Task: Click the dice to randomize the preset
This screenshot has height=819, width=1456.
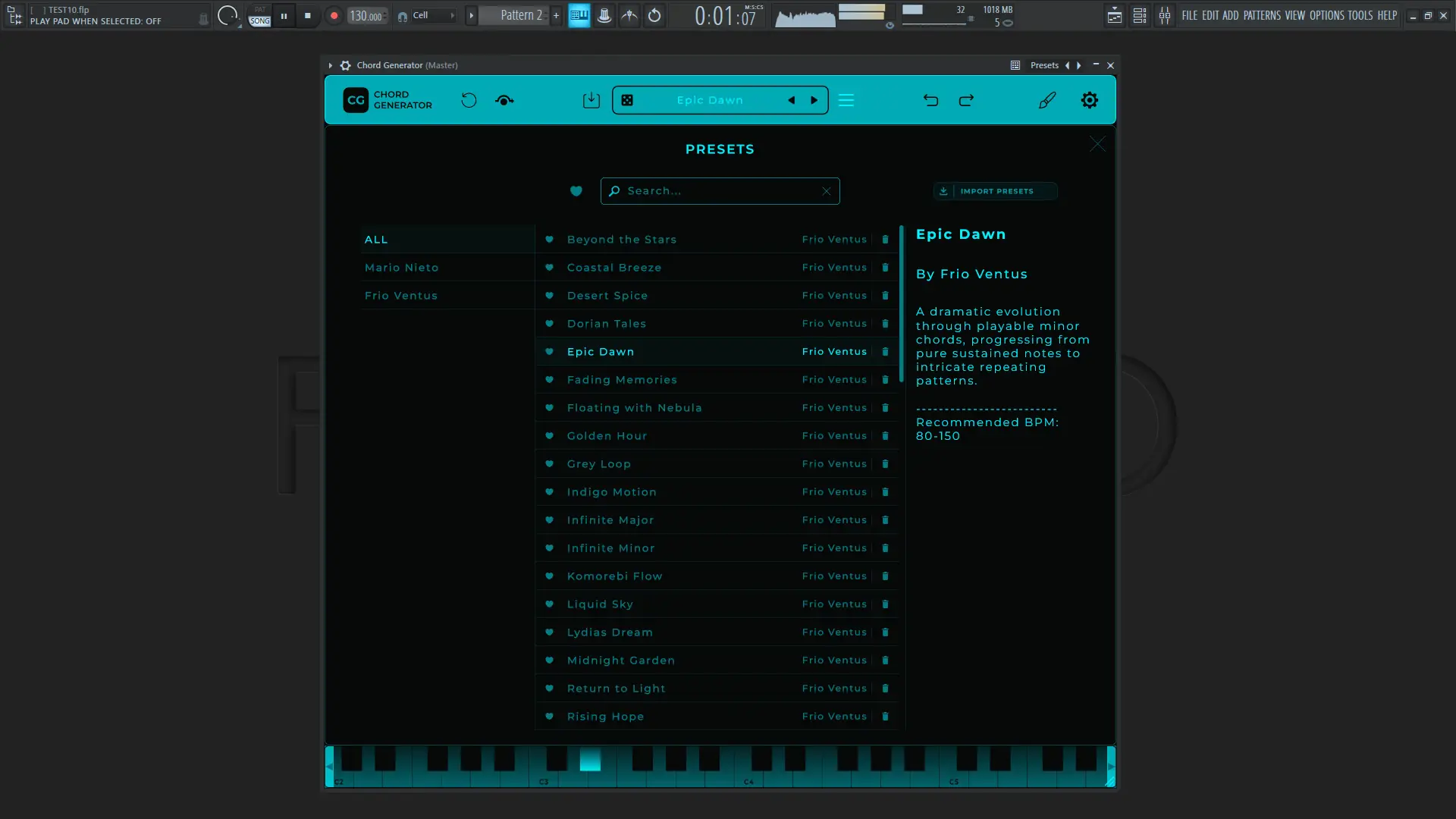Action: pos(627,99)
